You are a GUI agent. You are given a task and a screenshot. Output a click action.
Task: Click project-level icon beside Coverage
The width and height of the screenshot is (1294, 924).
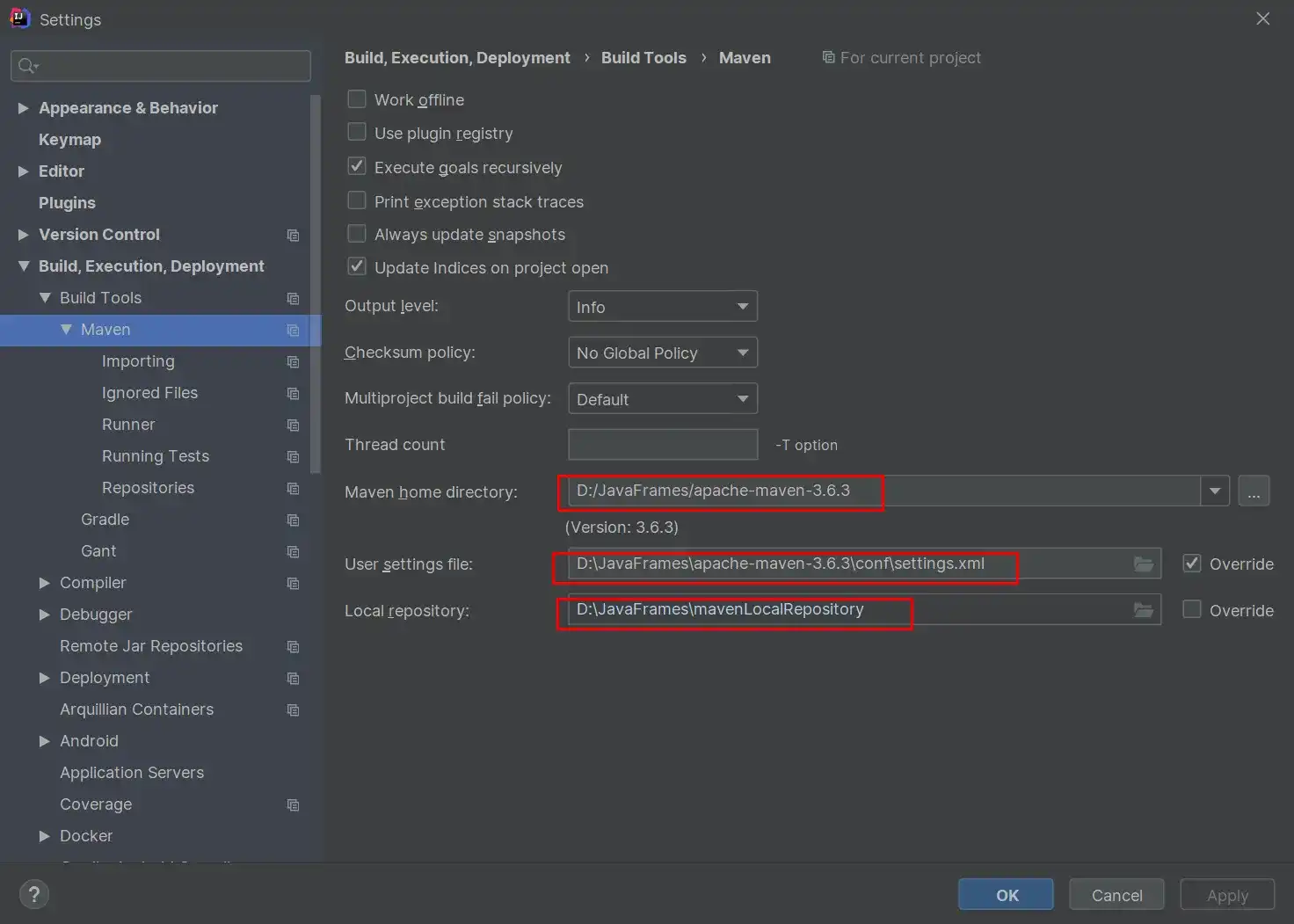point(293,804)
